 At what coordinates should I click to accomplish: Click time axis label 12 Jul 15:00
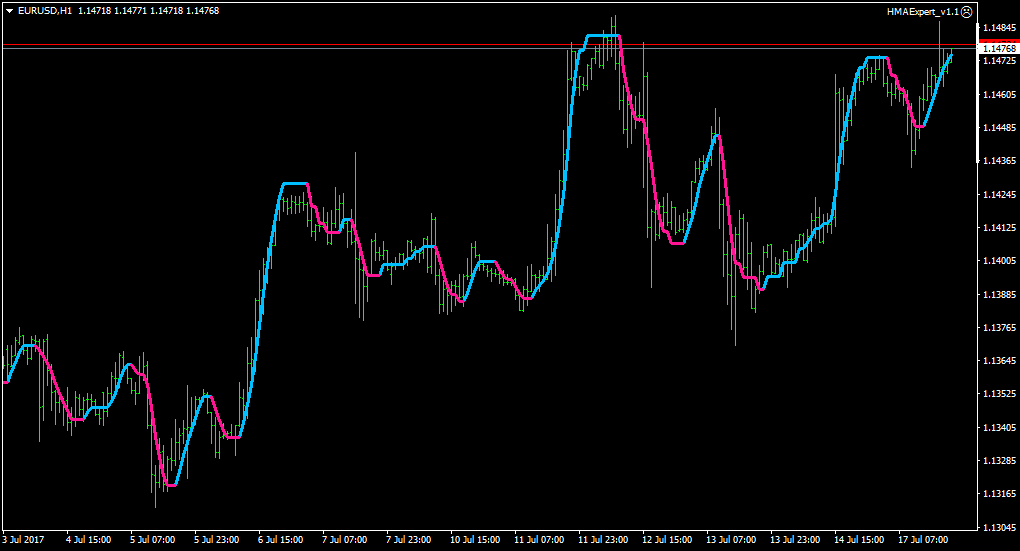(667, 540)
